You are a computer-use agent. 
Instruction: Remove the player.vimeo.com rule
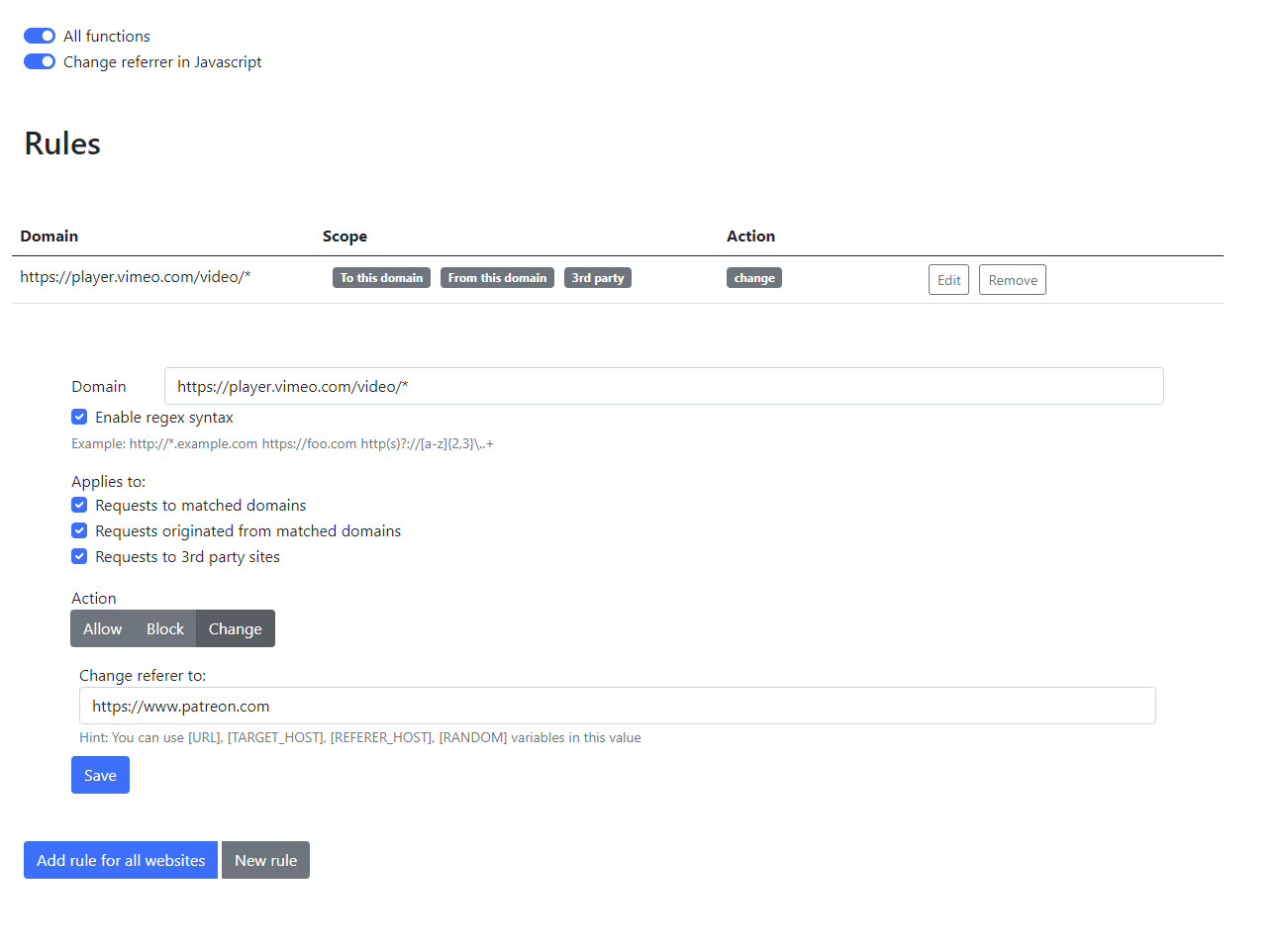pos(1013,280)
